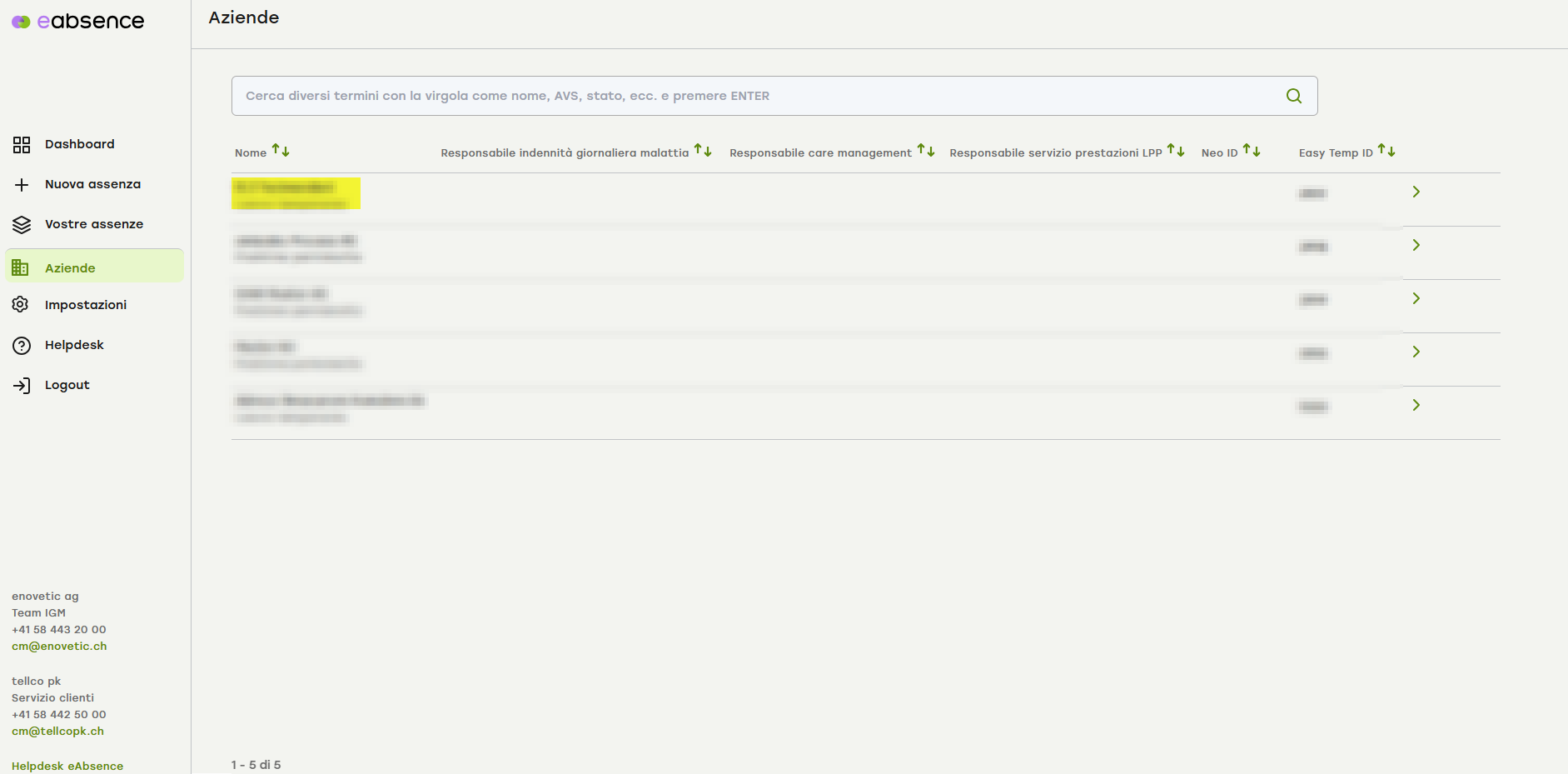
Task: Click the plus icon for Nuova assenza
Action: pyautogui.click(x=22, y=185)
